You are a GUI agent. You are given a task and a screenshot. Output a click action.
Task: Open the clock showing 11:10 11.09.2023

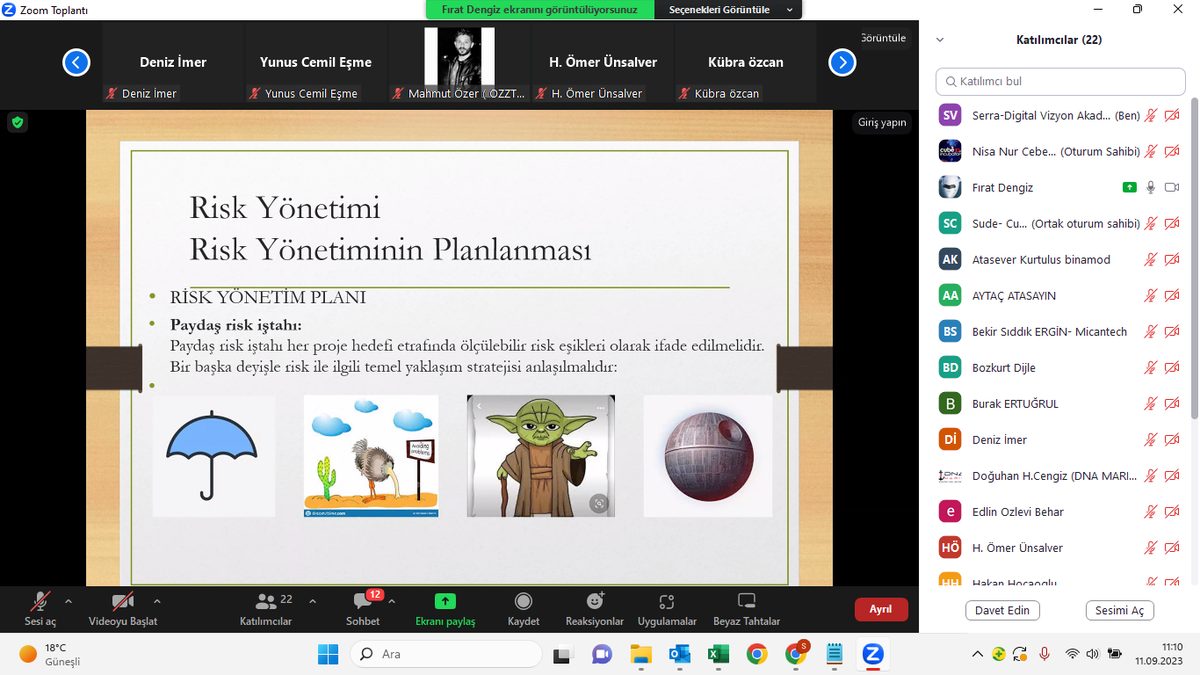pyautogui.click(x=1161, y=654)
